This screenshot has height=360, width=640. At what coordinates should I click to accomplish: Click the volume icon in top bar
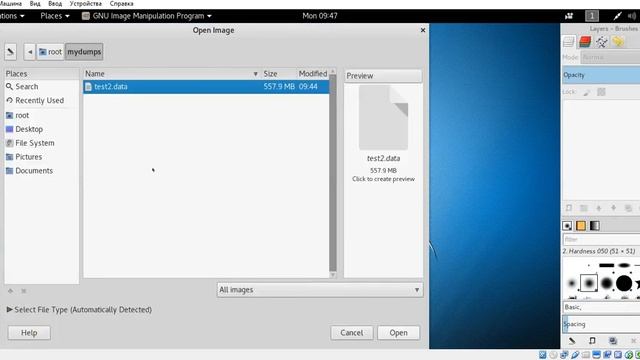point(632,16)
